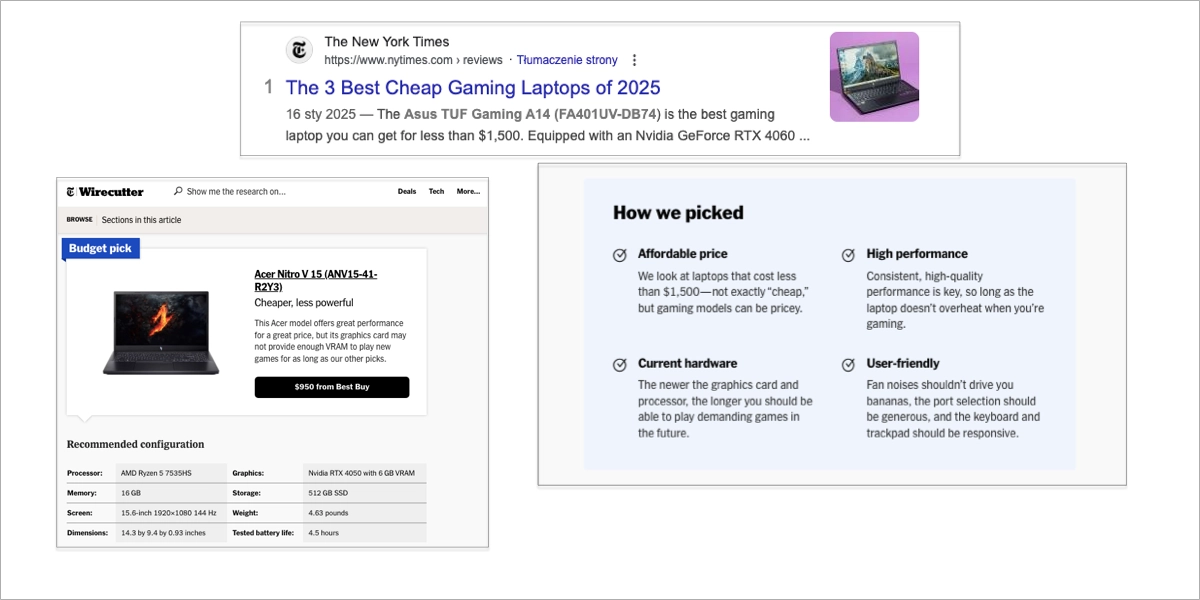The image size is (1200, 600).
Task: Select Tech in the Wirecutter navigation
Action: 436,191
